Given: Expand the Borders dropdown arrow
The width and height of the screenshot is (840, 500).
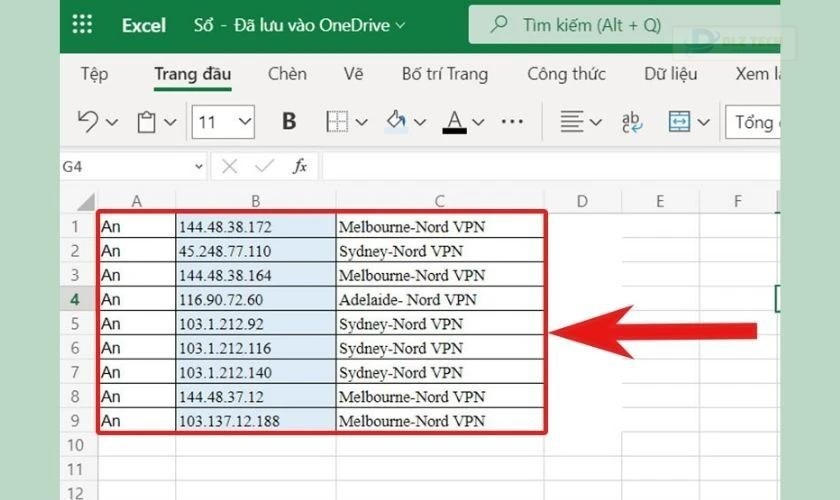Looking at the screenshot, I should (362, 123).
